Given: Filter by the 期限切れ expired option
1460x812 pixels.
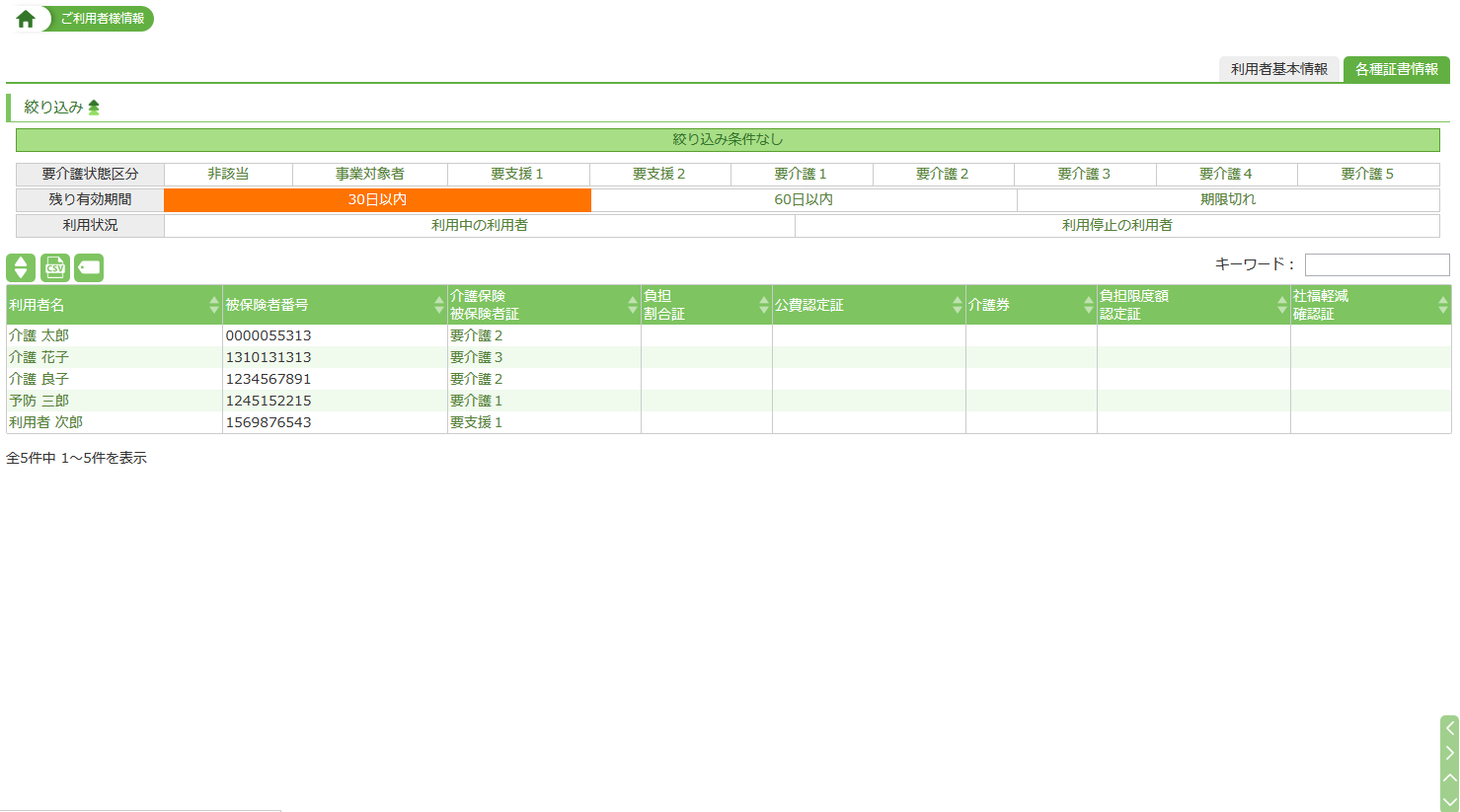Looking at the screenshot, I should click(x=1227, y=199).
